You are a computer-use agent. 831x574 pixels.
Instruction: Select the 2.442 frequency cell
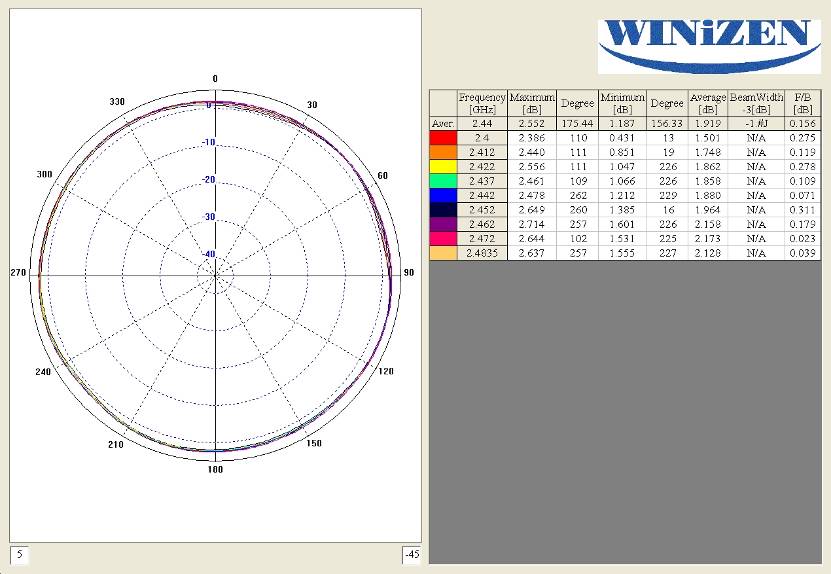[482, 195]
